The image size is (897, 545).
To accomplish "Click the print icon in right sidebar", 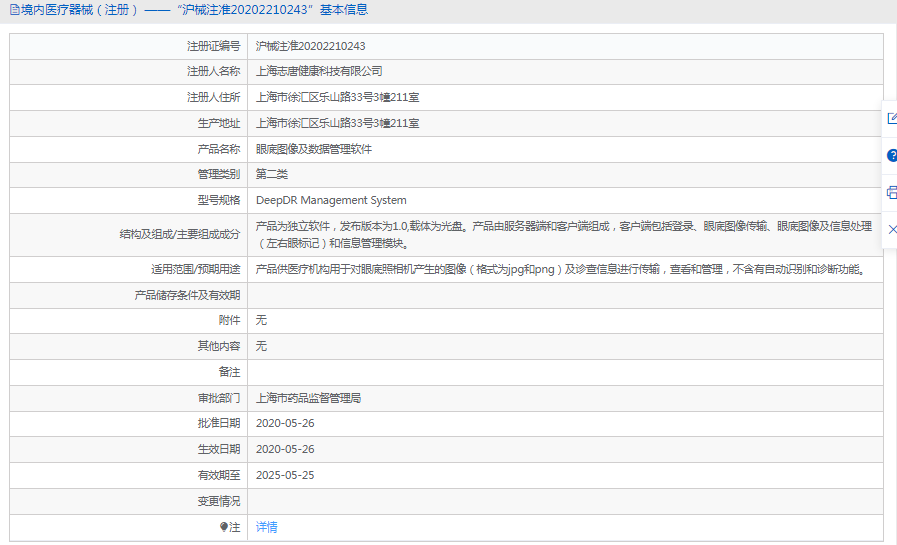I will tap(891, 192).
